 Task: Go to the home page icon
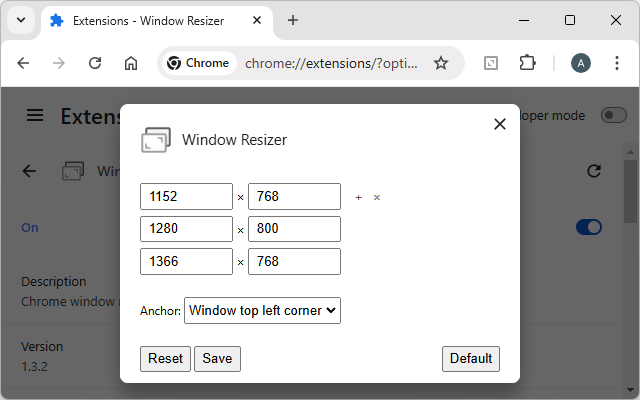pos(131,63)
